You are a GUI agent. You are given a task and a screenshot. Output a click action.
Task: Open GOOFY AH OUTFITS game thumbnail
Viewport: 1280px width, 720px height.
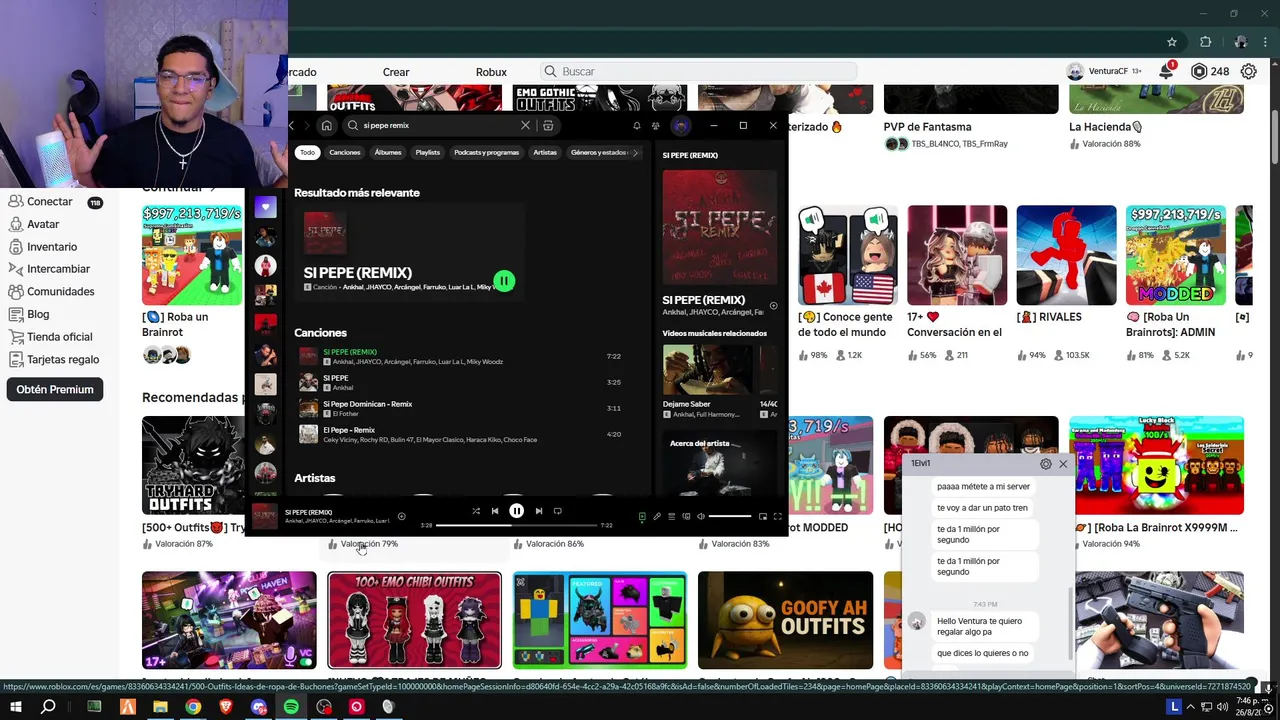785,620
